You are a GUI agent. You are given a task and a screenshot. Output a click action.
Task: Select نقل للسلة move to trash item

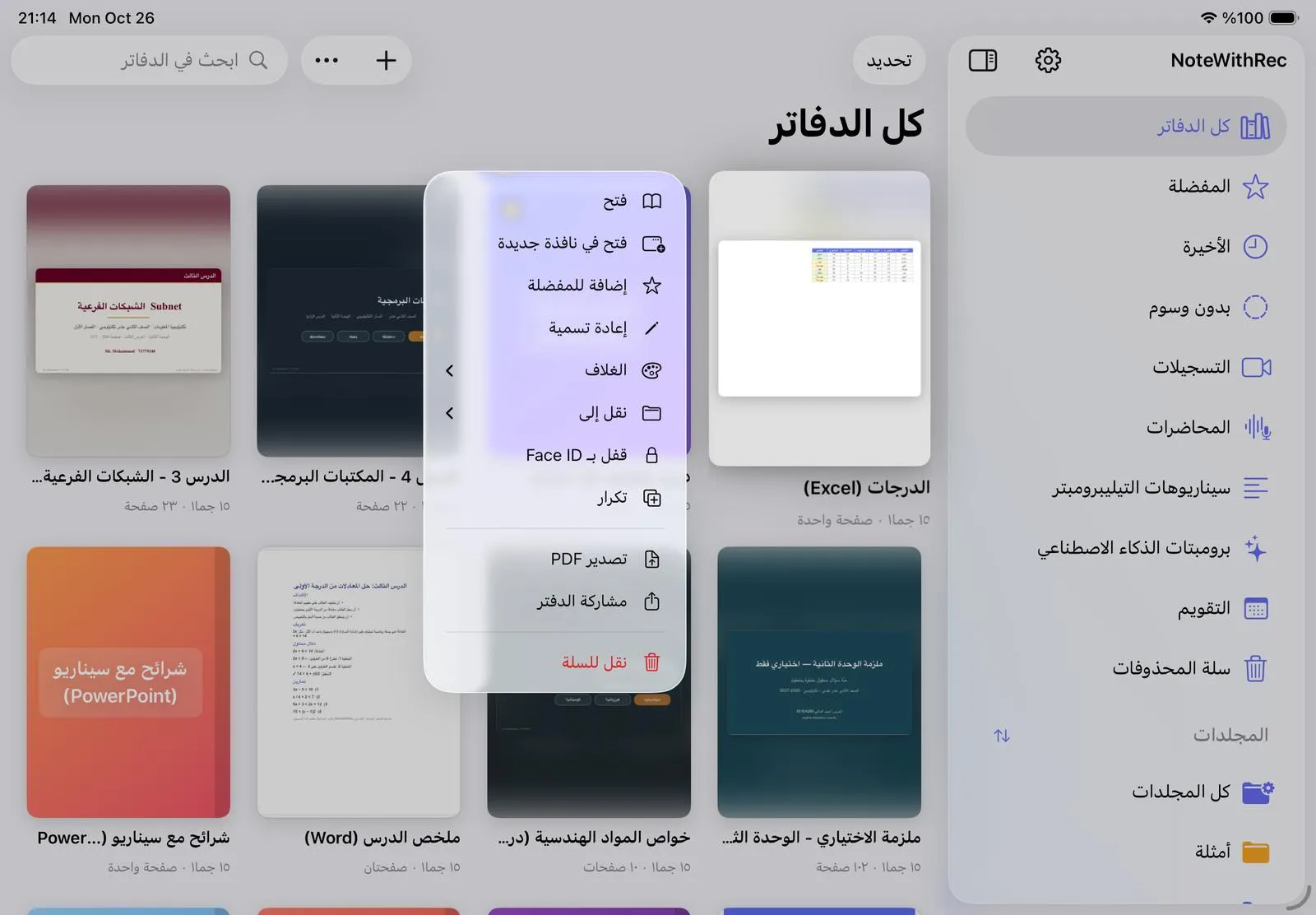click(555, 662)
